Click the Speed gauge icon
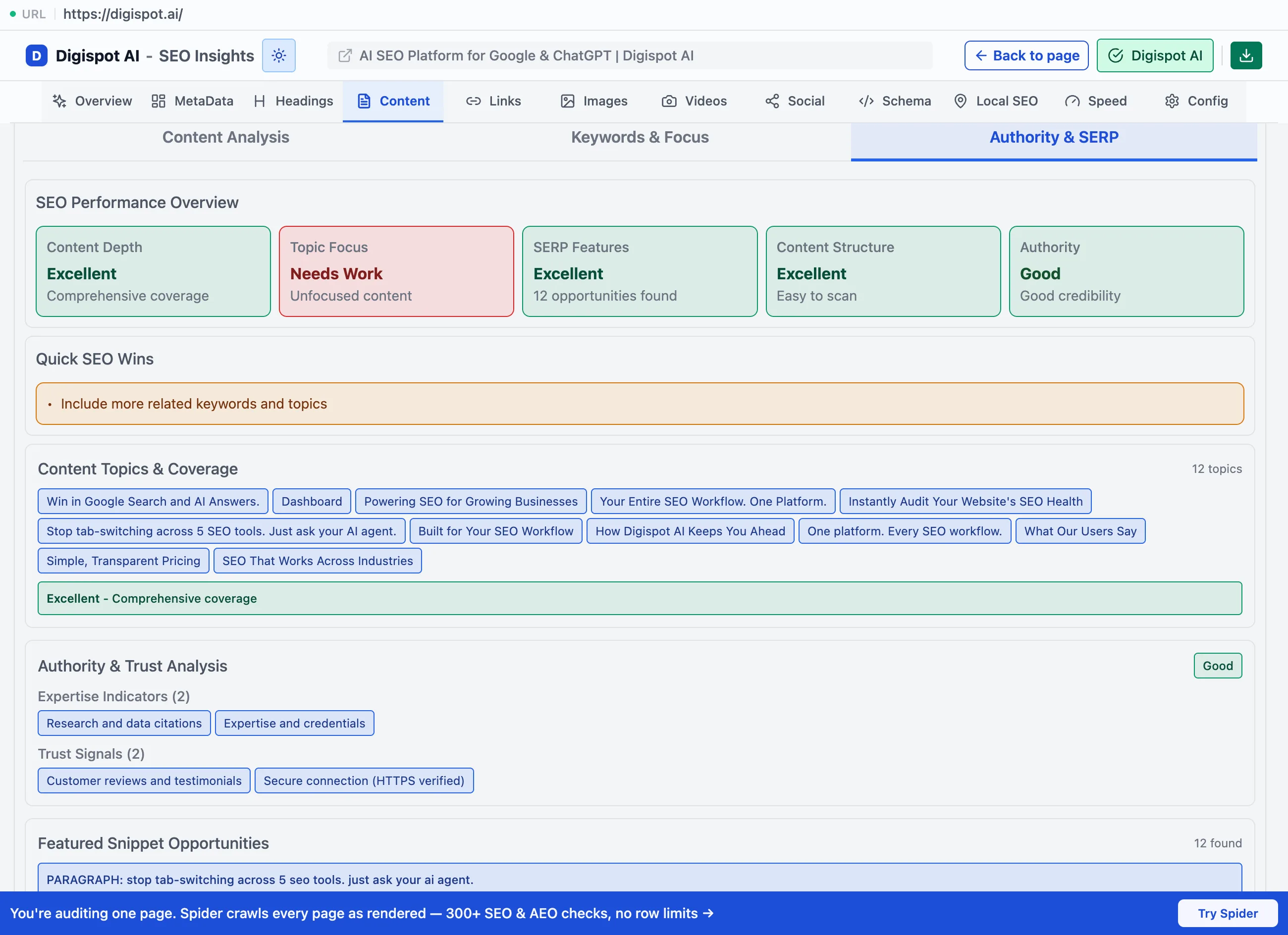Viewport: 1288px width, 935px height. pos(1072,101)
